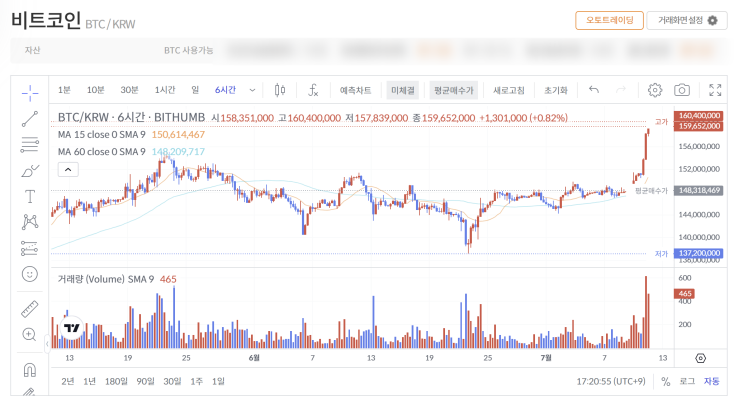The image size is (743, 410).
Task: Switch to the 1시간 interval
Action: click(x=167, y=90)
